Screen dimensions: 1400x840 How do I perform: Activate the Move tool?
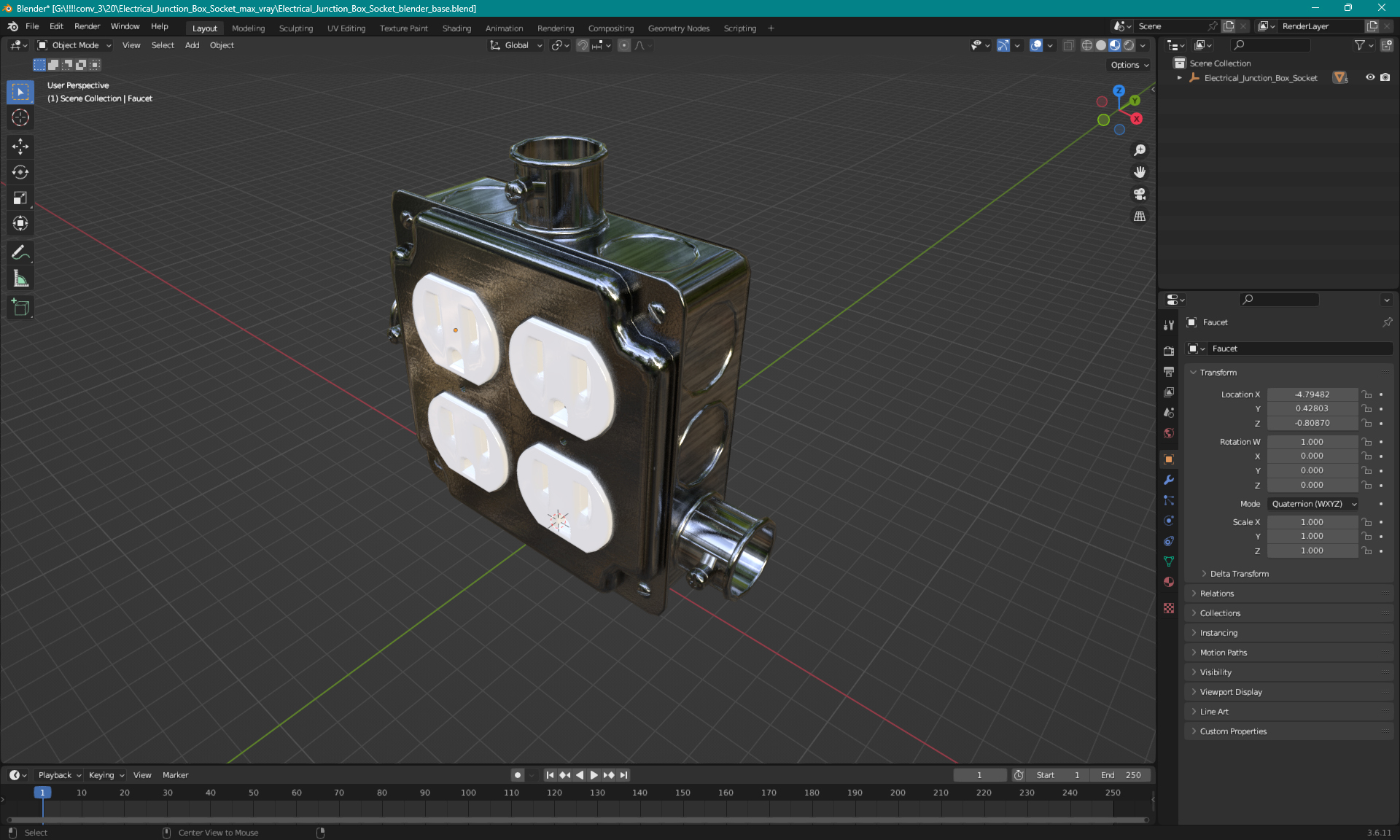[x=20, y=147]
